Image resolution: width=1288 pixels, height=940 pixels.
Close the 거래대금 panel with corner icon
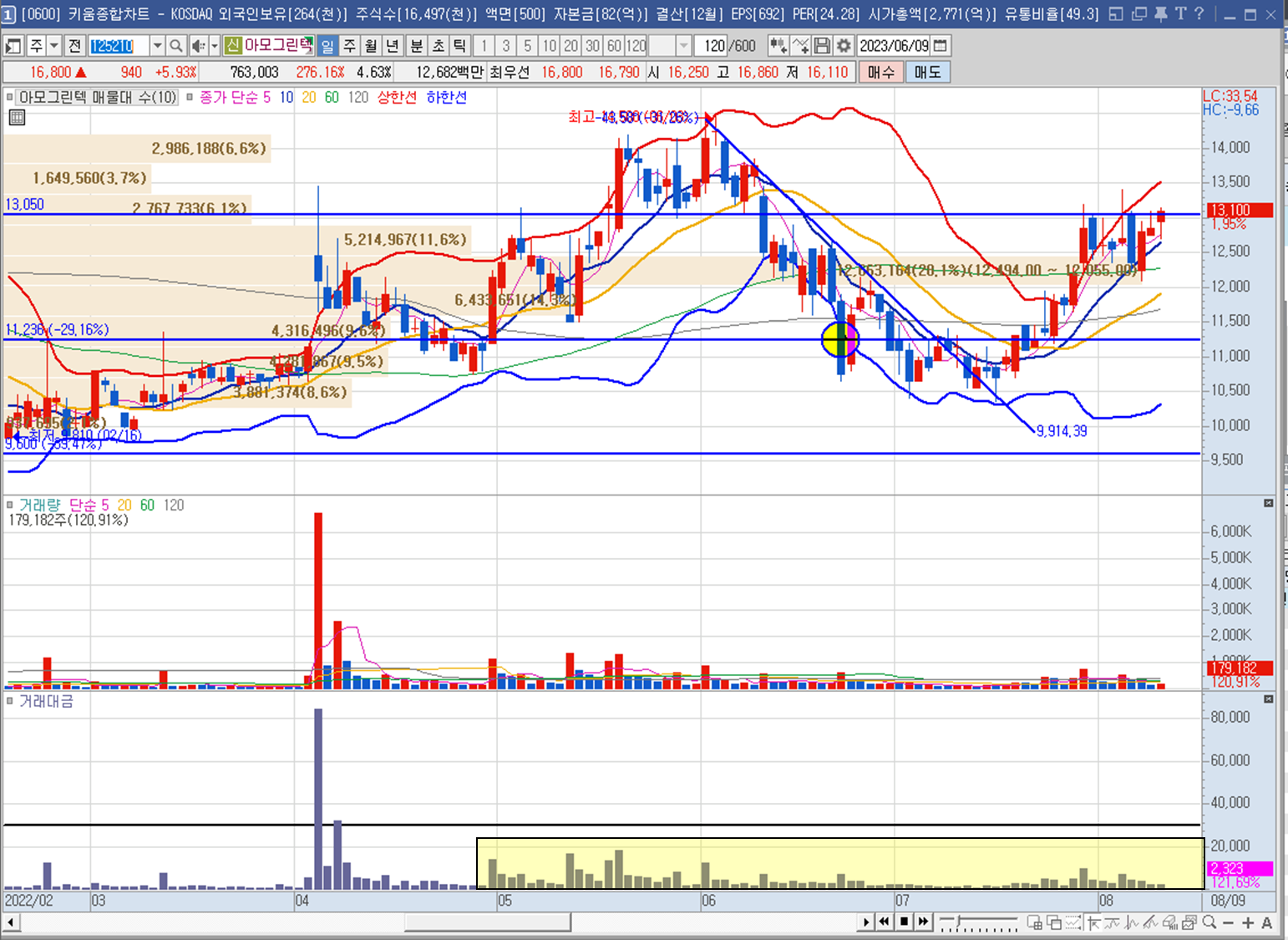pos(1268,699)
